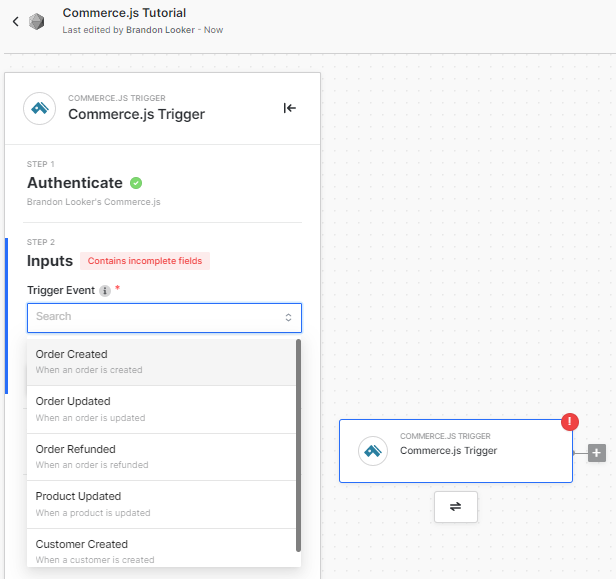Click the cube project icon

(x=37, y=21)
